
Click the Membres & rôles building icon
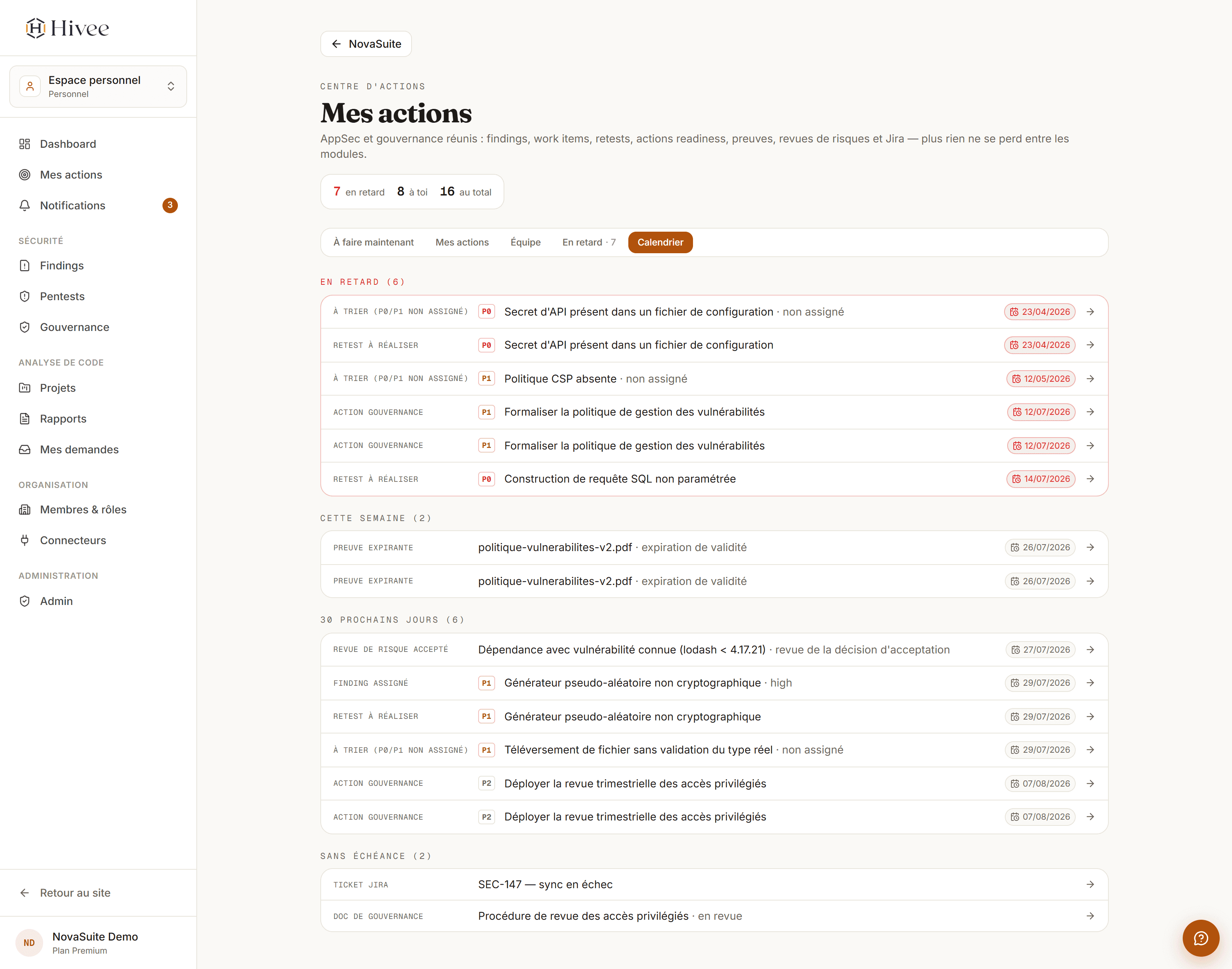pos(24,510)
